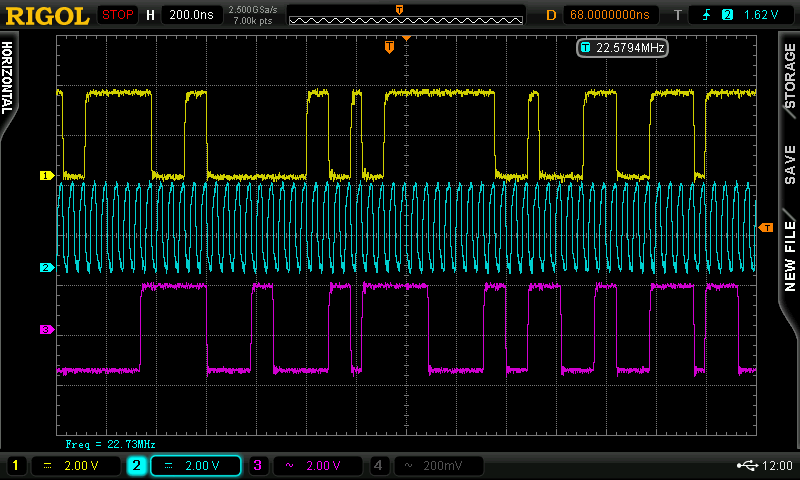Click the yellow channel 1 ground marker
Image resolution: width=800 pixels, height=480 pixels.
click(x=46, y=175)
